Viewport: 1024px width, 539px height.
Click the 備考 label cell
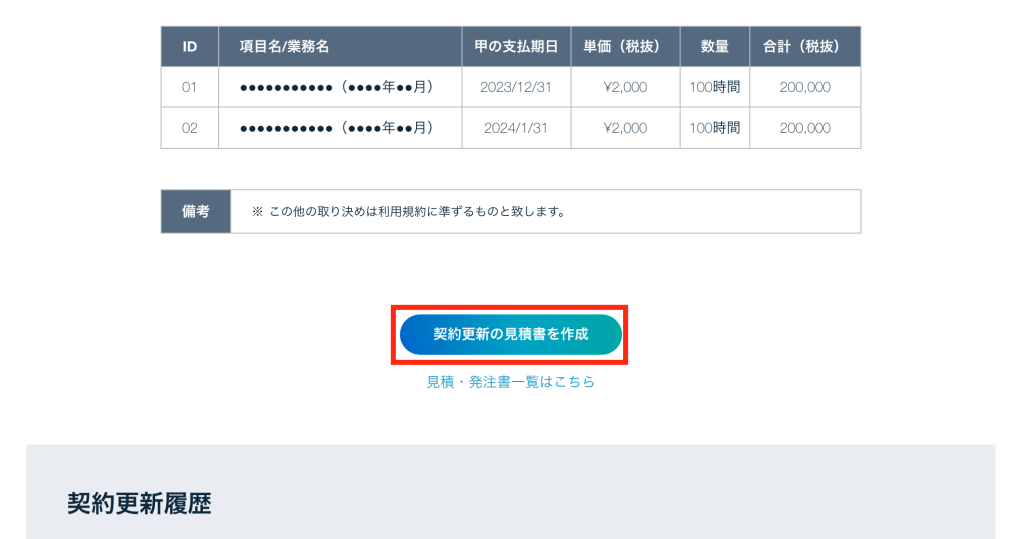(x=195, y=212)
